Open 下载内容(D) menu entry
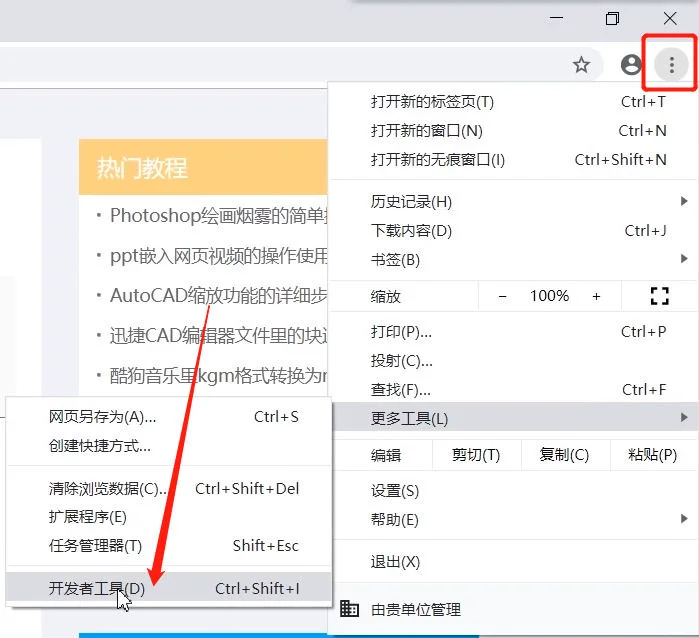 513,231
